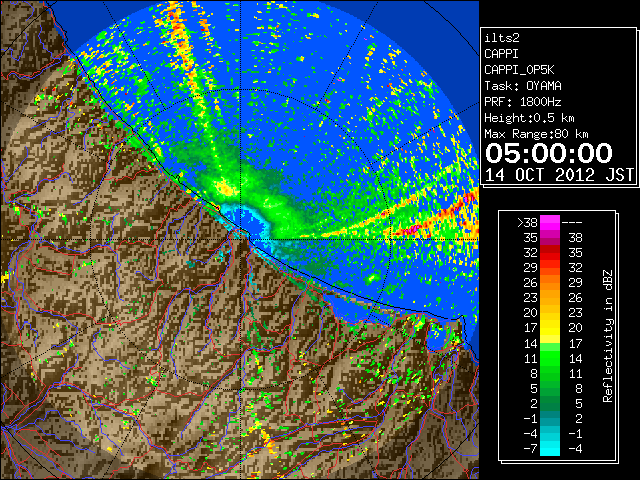Viewport: 640px width, 480px height.
Task: Select the '14 OCT 2012 JST' date
Action: 559,175
